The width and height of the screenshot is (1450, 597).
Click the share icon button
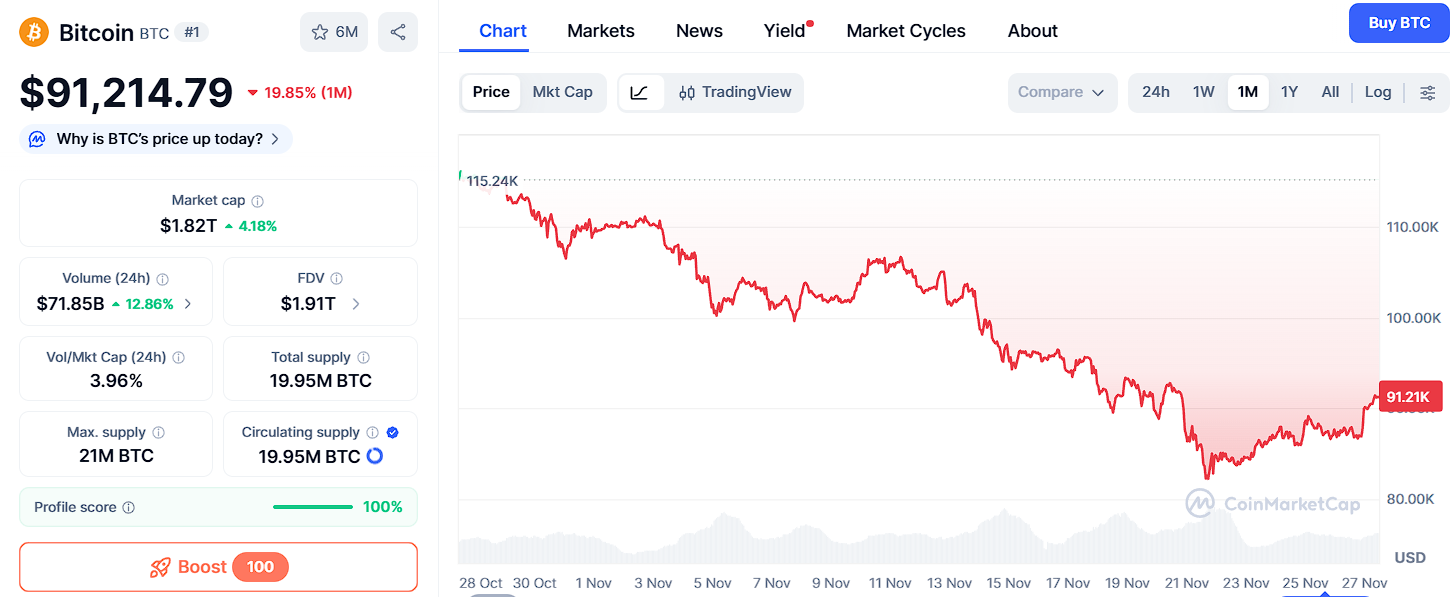pos(398,32)
